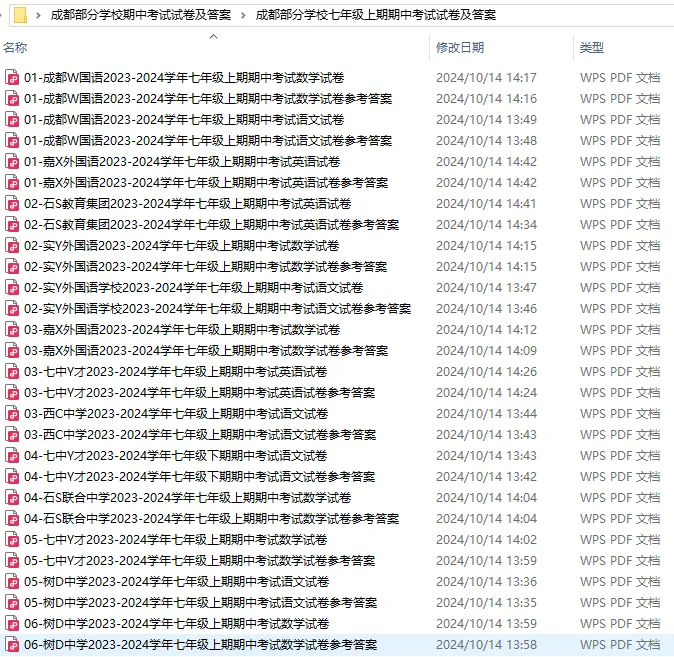Click date 2024/10/14 14:09
Viewport: 674px width, 657px height.
487,351
